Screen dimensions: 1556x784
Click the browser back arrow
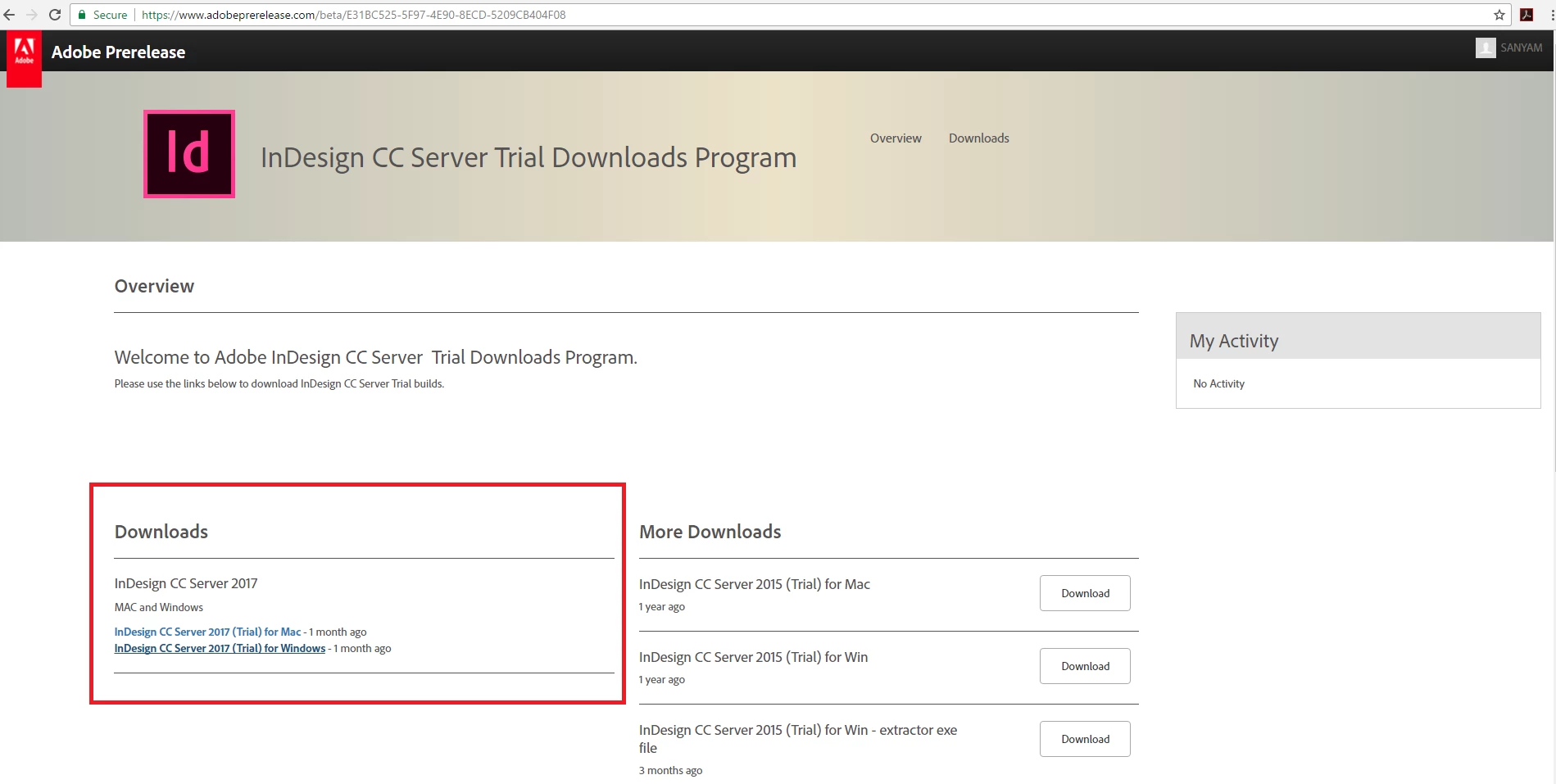(x=10, y=15)
